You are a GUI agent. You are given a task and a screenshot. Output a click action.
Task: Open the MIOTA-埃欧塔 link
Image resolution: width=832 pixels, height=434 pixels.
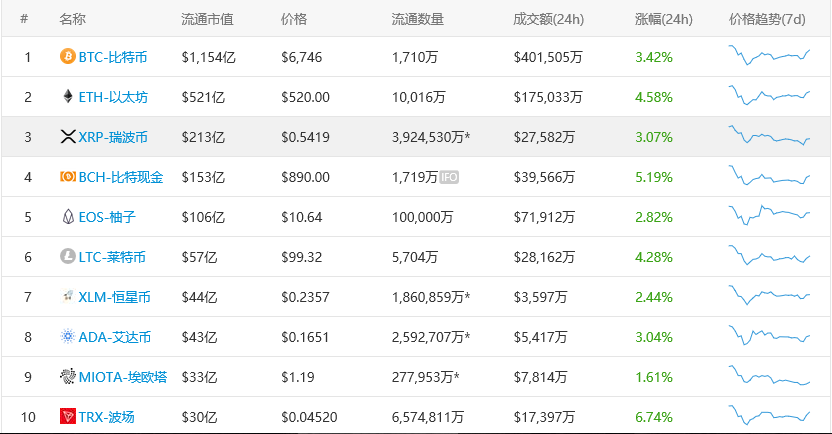[x=123, y=377]
